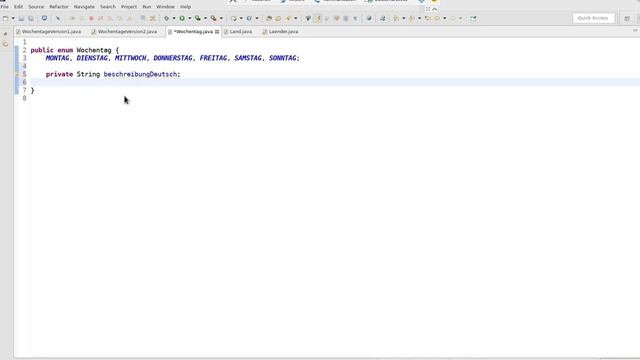
Task: Click SONNTAG enum constant
Action: (x=283, y=58)
